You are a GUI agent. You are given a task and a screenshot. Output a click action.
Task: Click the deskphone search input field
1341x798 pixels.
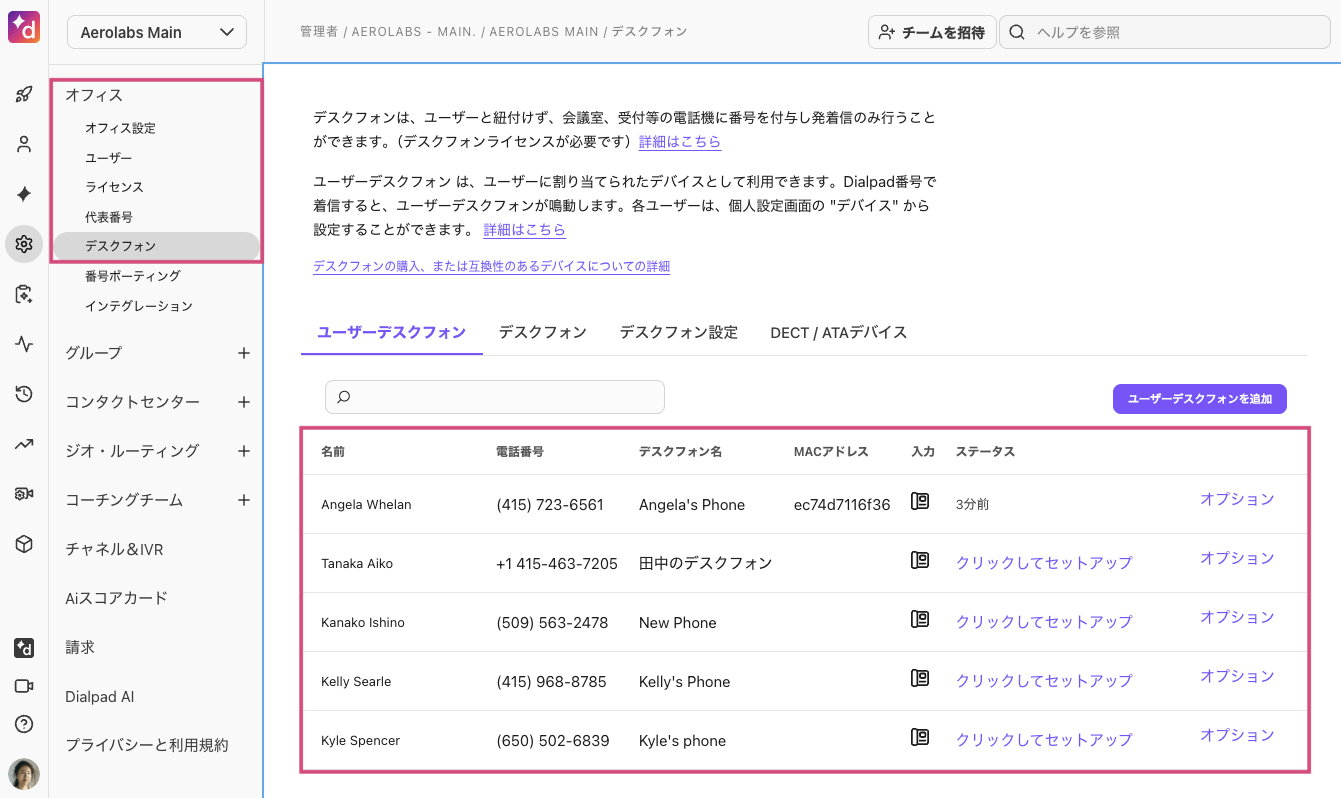tap(495, 397)
